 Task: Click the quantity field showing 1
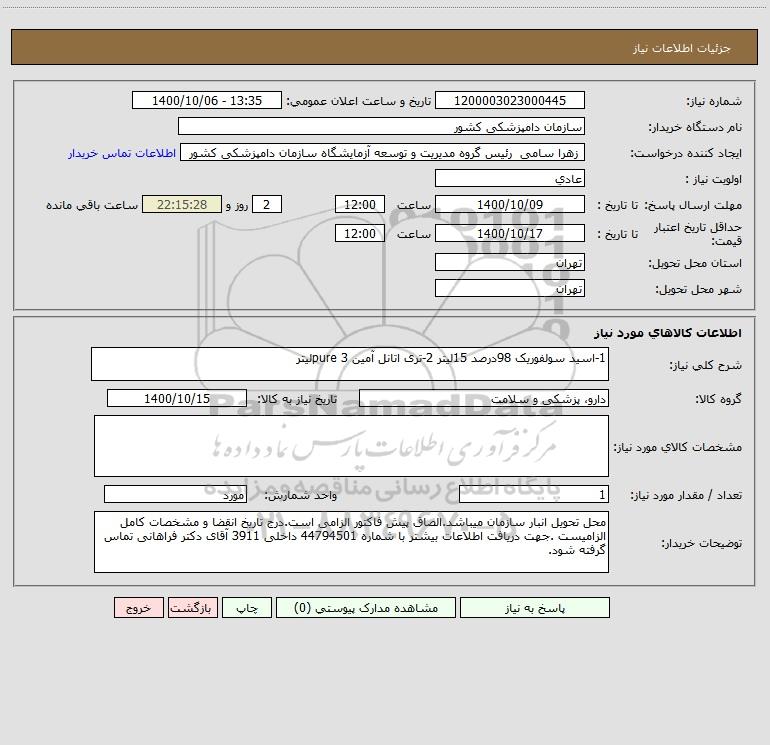[x=534, y=494]
